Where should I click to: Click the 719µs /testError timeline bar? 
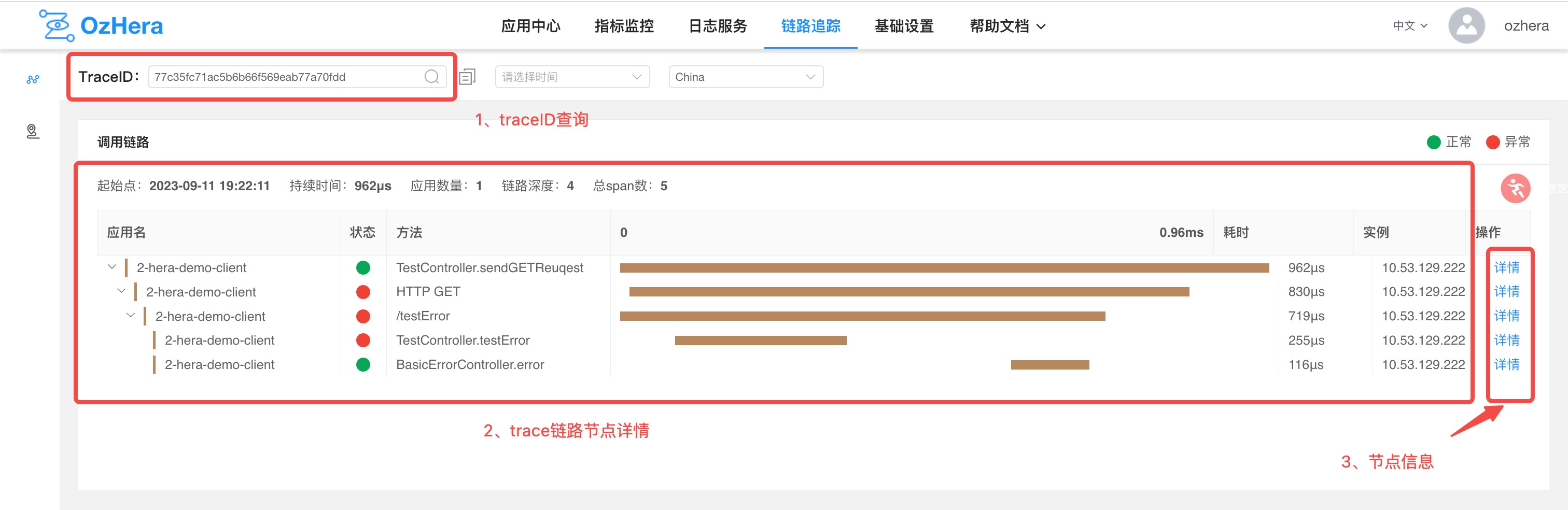pyautogui.click(x=862, y=317)
